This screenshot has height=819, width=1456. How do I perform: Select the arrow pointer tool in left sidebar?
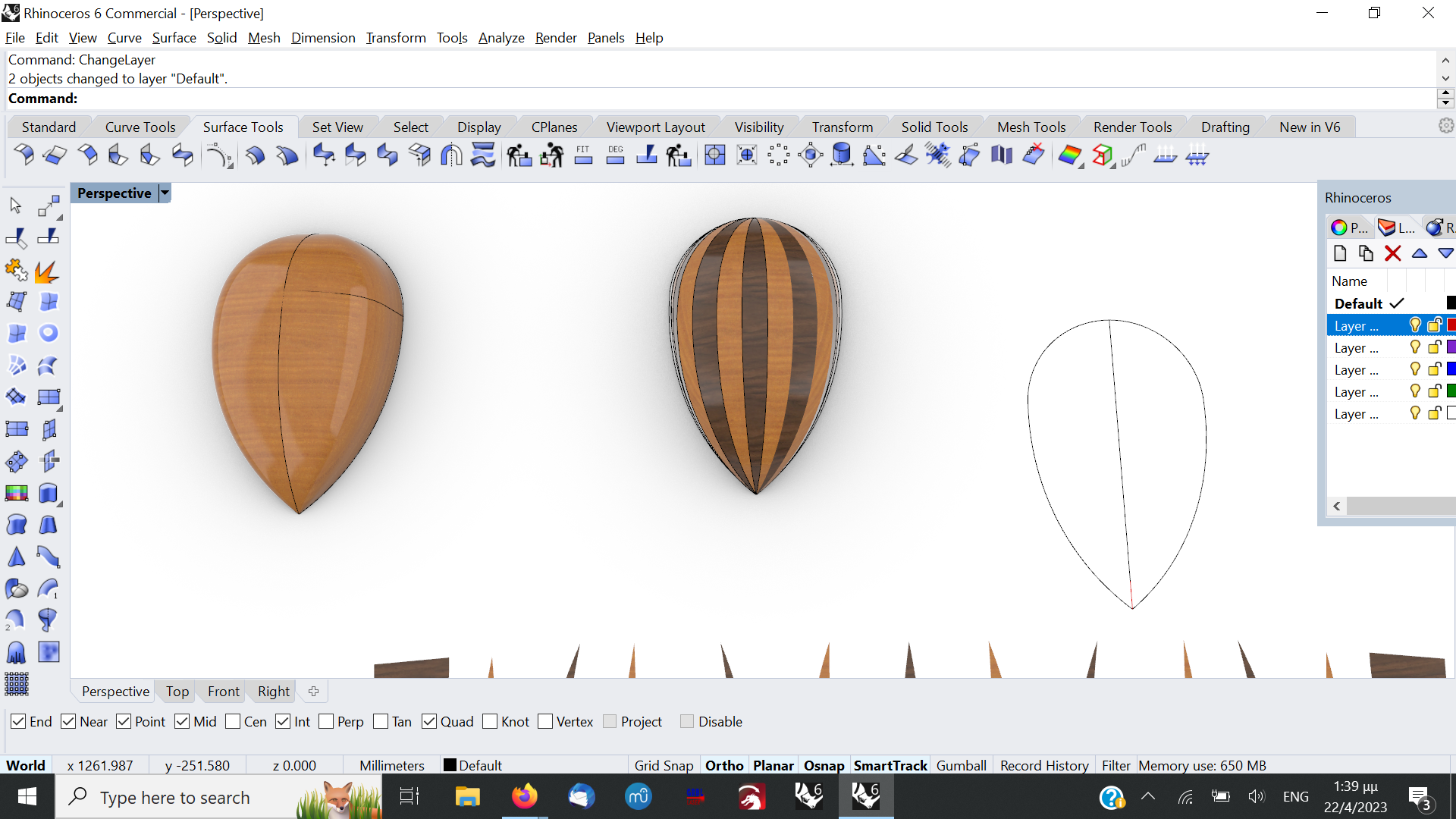pos(16,206)
